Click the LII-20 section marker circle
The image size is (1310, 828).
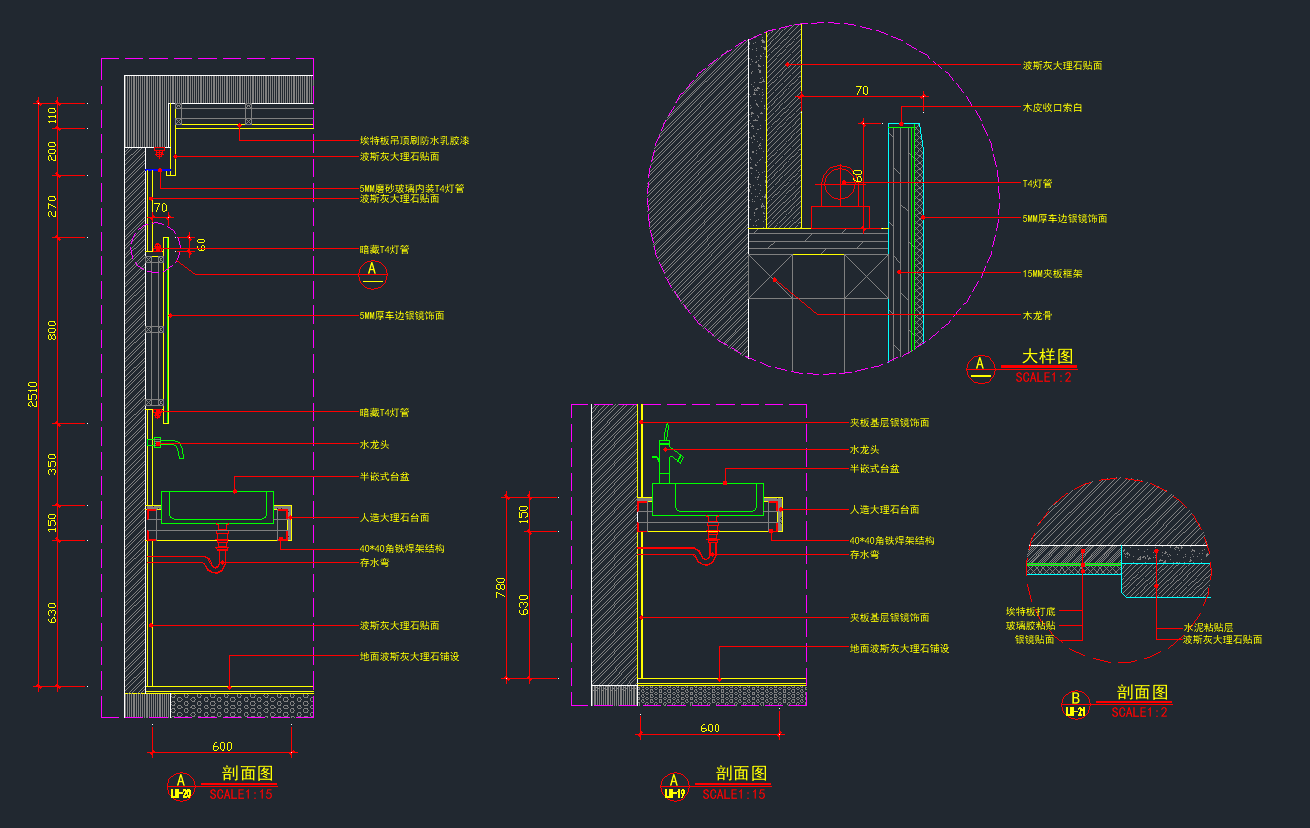tap(181, 786)
